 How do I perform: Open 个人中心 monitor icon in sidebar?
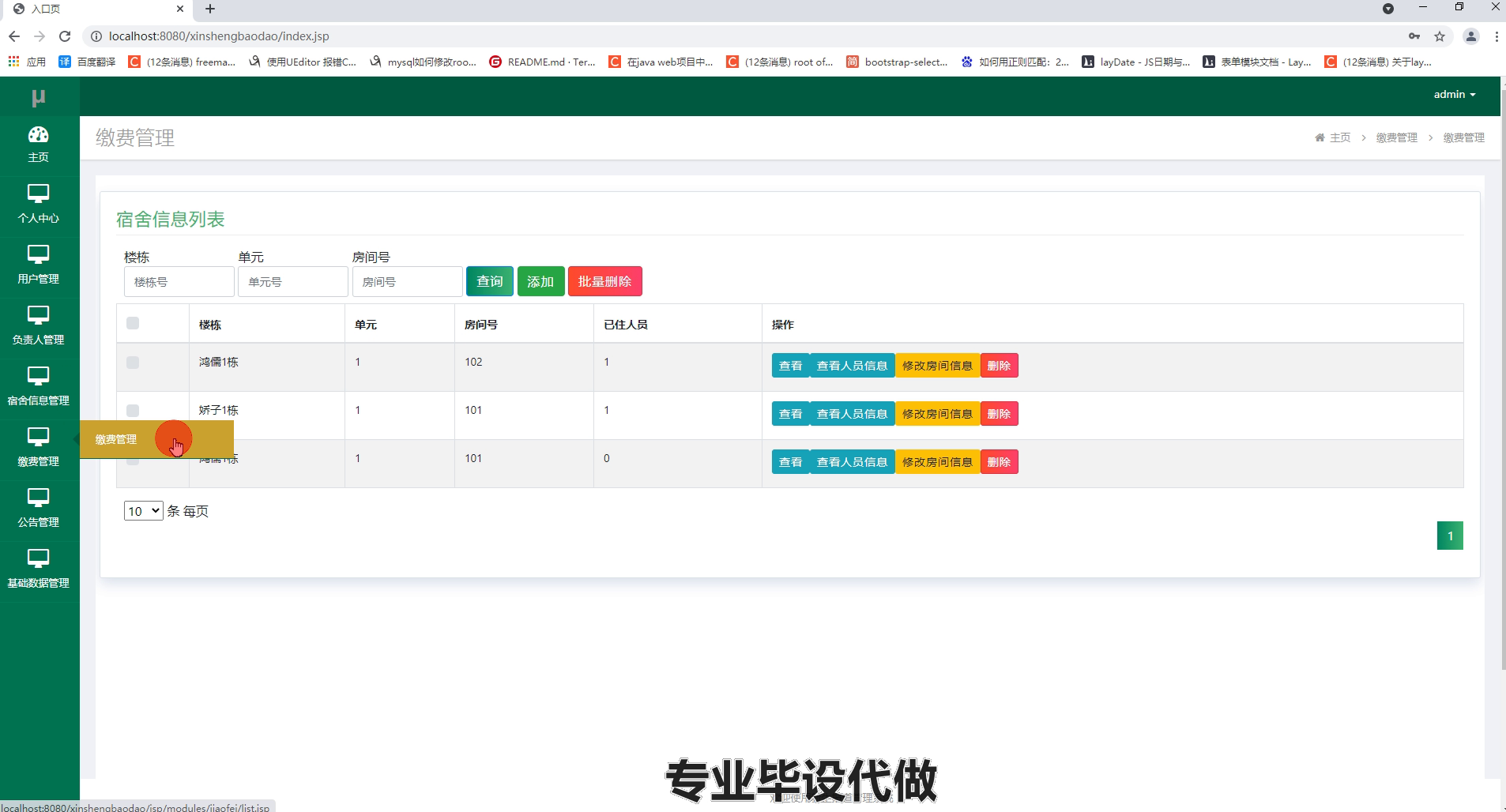click(38, 194)
